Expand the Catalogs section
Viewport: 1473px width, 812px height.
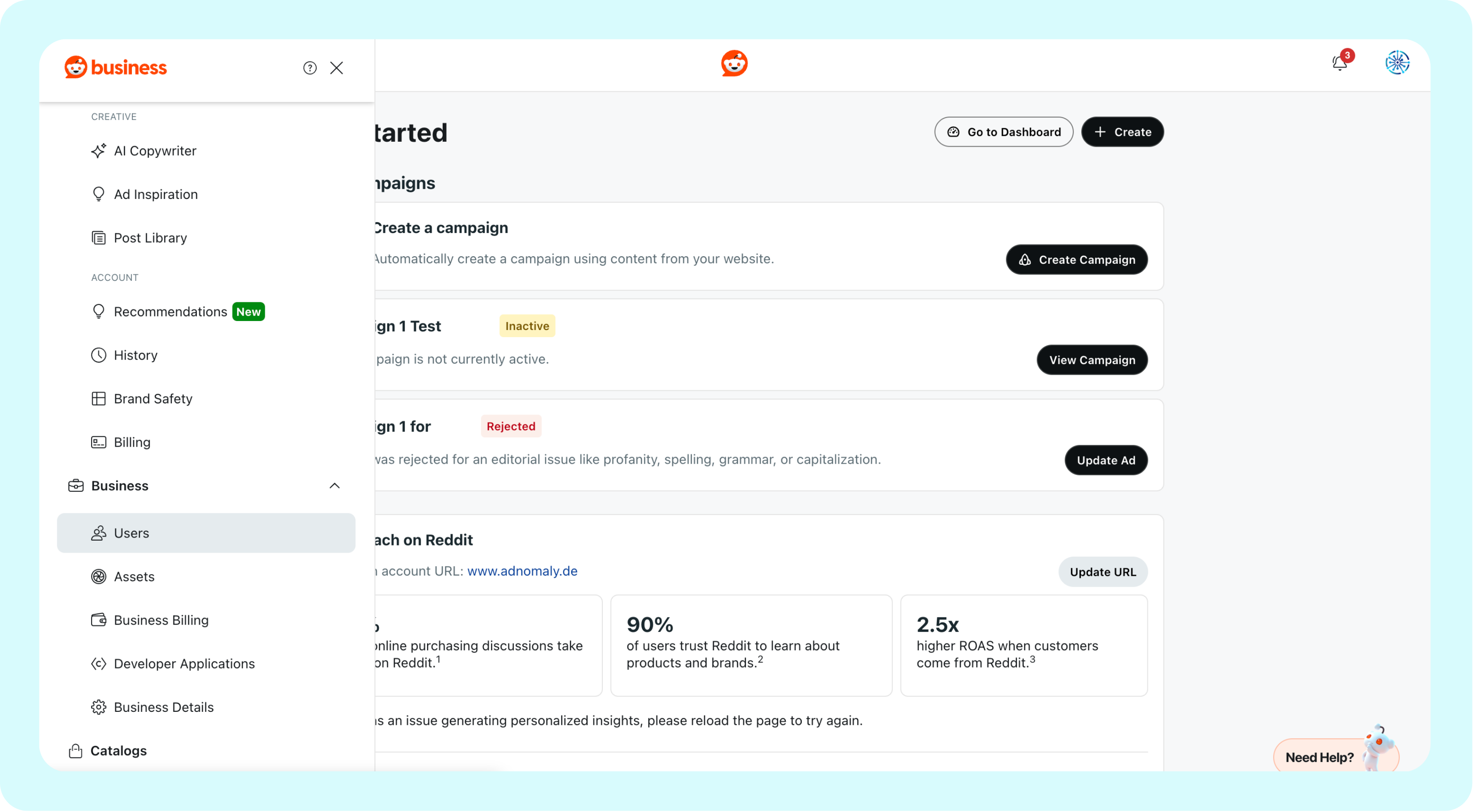[119, 750]
